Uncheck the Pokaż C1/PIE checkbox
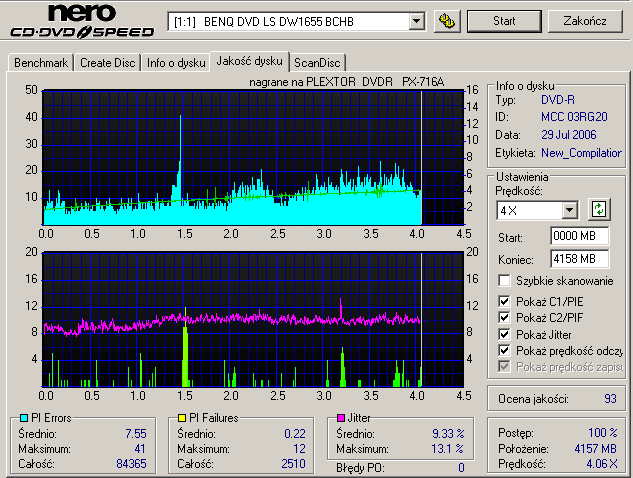This screenshot has width=633, height=478. pos(504,301)
